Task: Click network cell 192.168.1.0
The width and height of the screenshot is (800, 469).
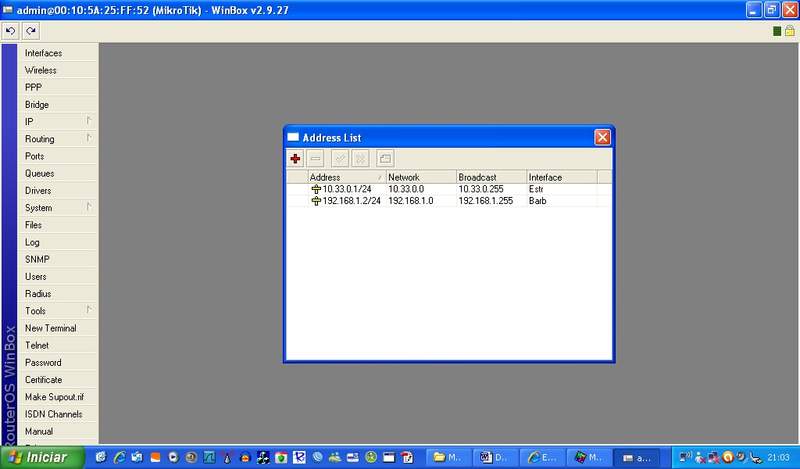Action: coord(411,201)
